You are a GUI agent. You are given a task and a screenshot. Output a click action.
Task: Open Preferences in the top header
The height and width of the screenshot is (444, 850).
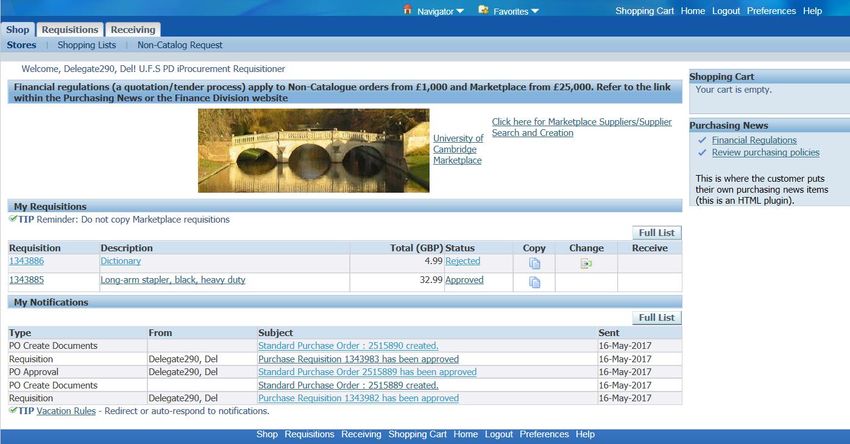point(771,11)
